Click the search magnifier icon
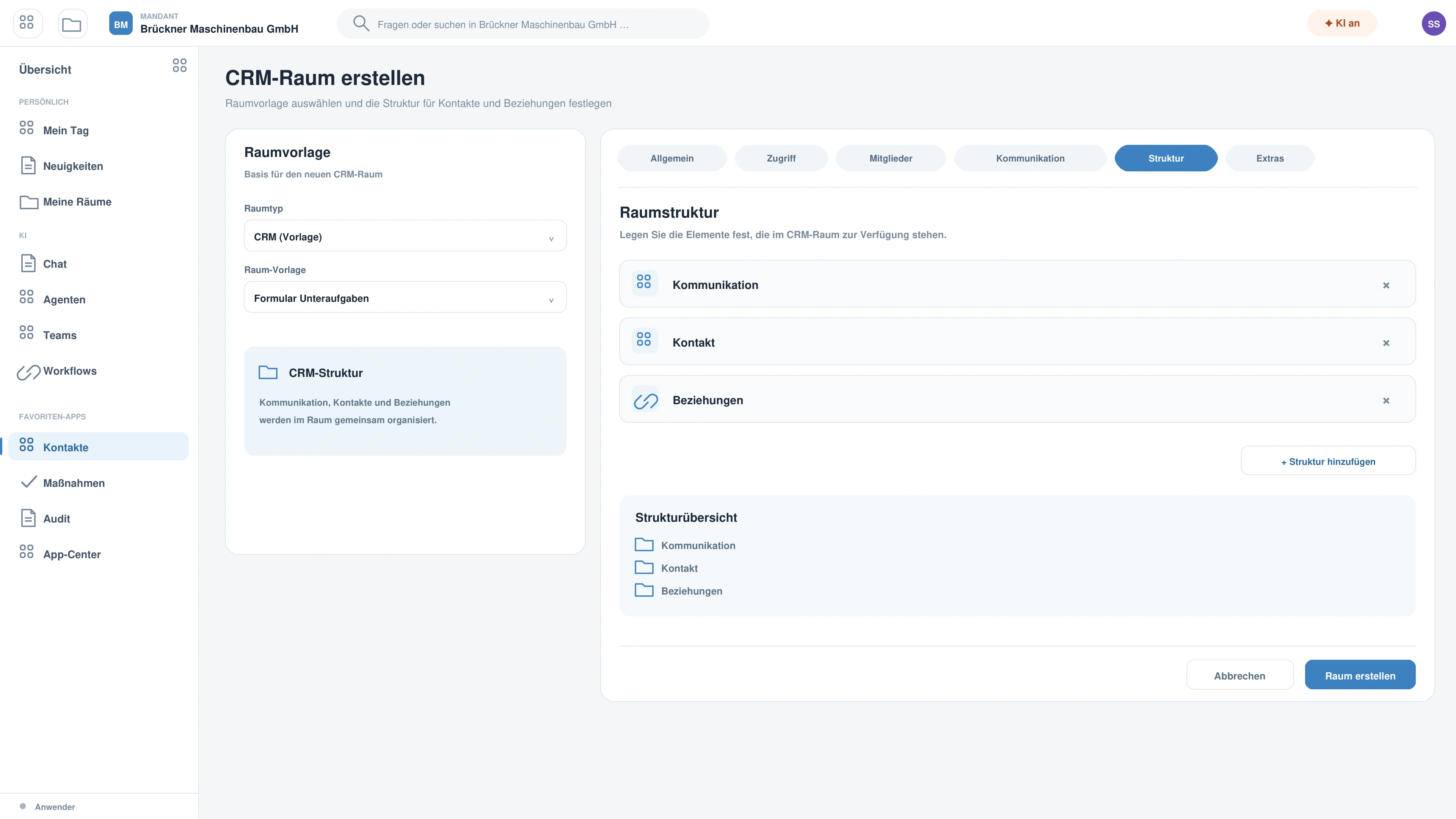The image size is (1456, 819). point(361,23)
